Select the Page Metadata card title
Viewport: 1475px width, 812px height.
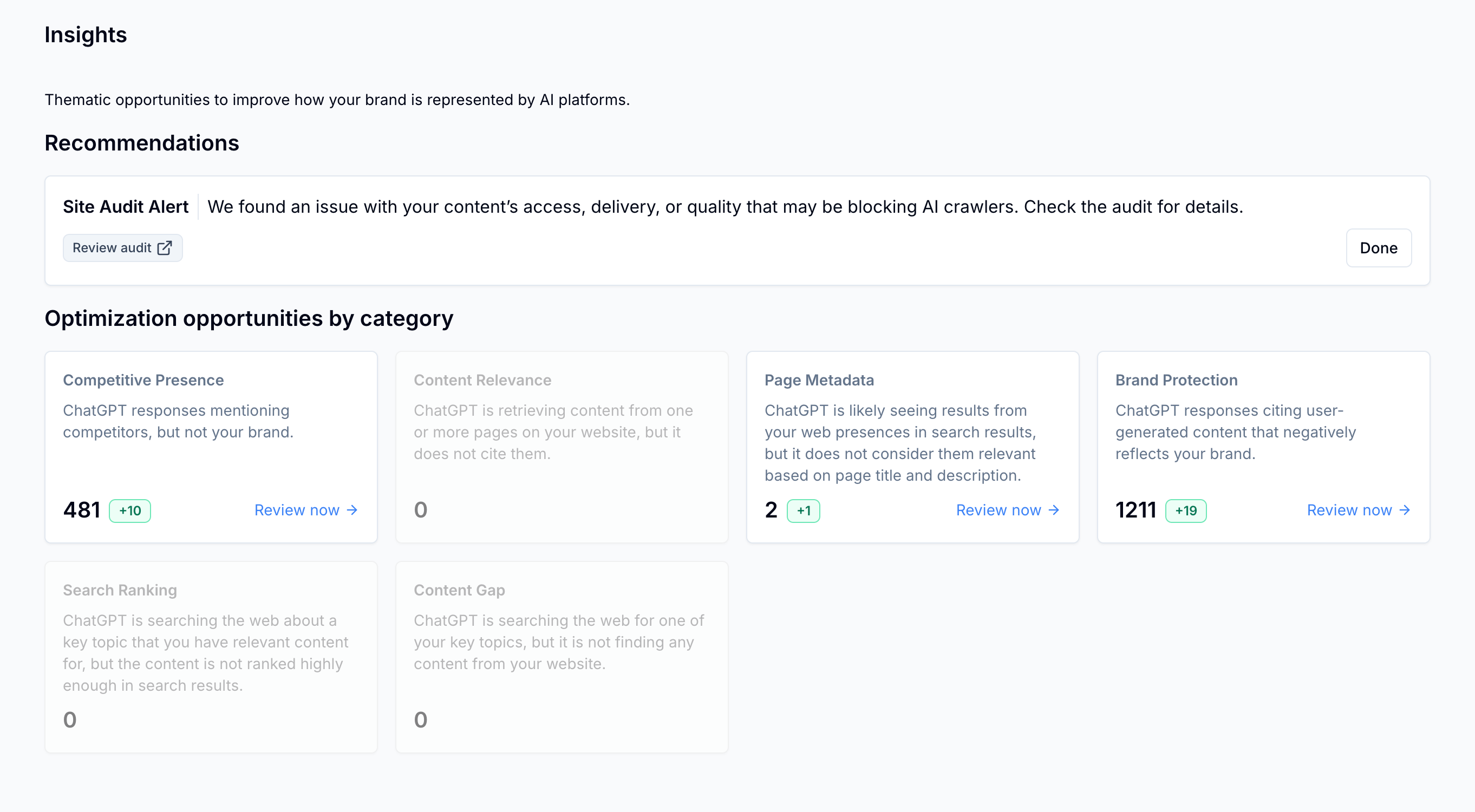pos(819,380)
